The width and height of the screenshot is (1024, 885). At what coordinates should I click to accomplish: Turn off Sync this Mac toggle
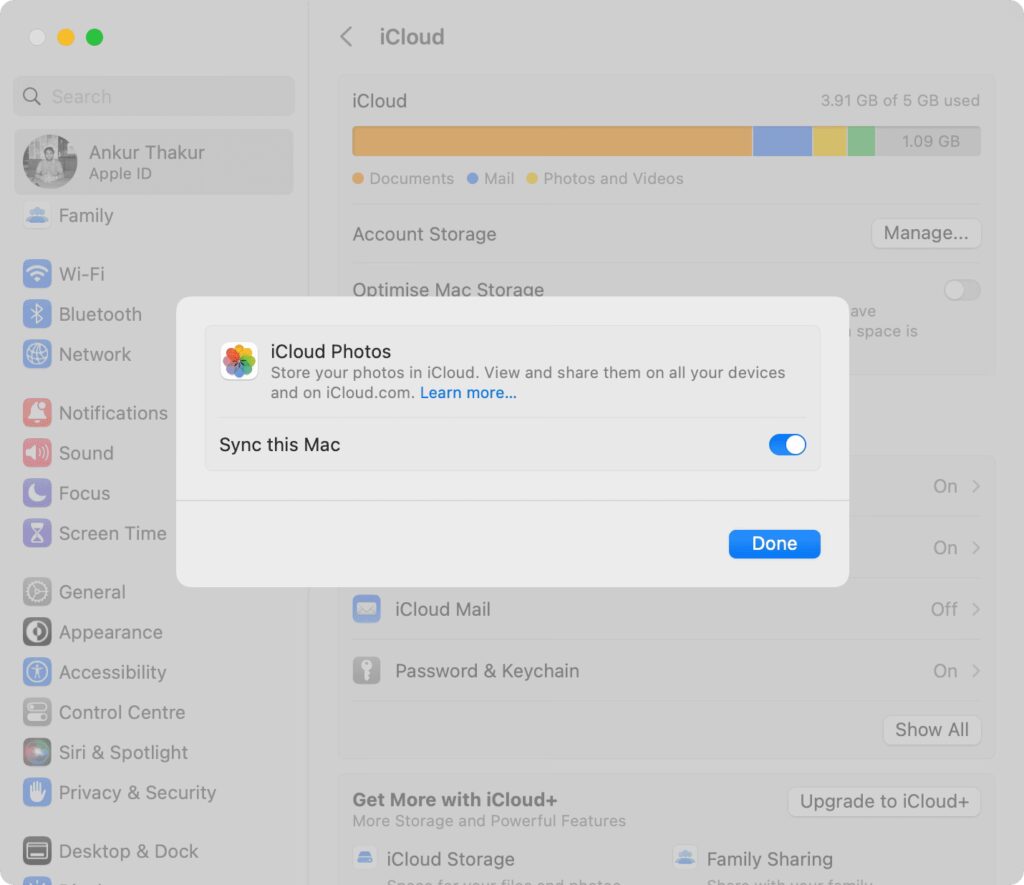[787, 445]
